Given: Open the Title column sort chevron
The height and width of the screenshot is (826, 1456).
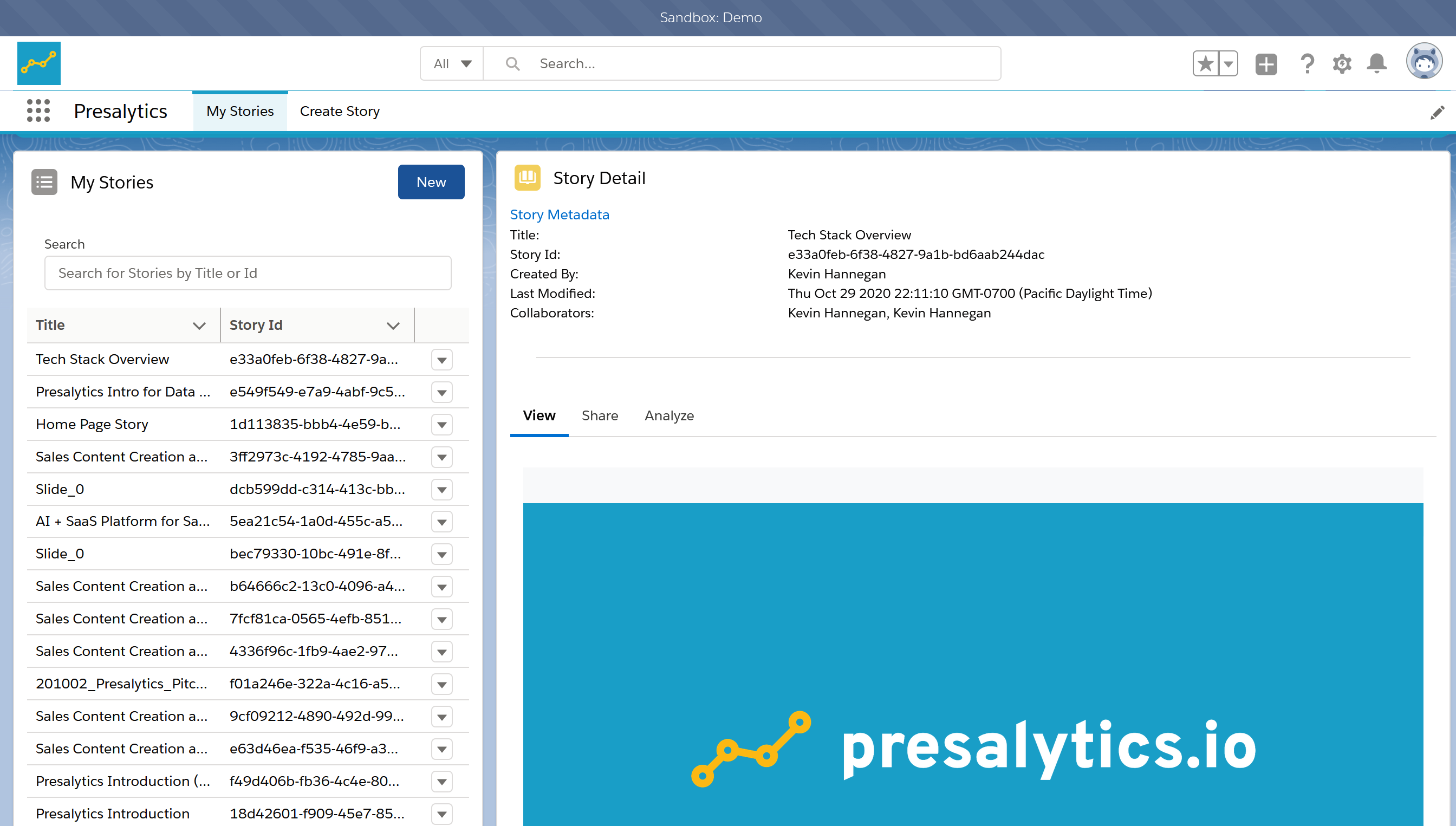Looking at the screenshot, I should point(199,326).
